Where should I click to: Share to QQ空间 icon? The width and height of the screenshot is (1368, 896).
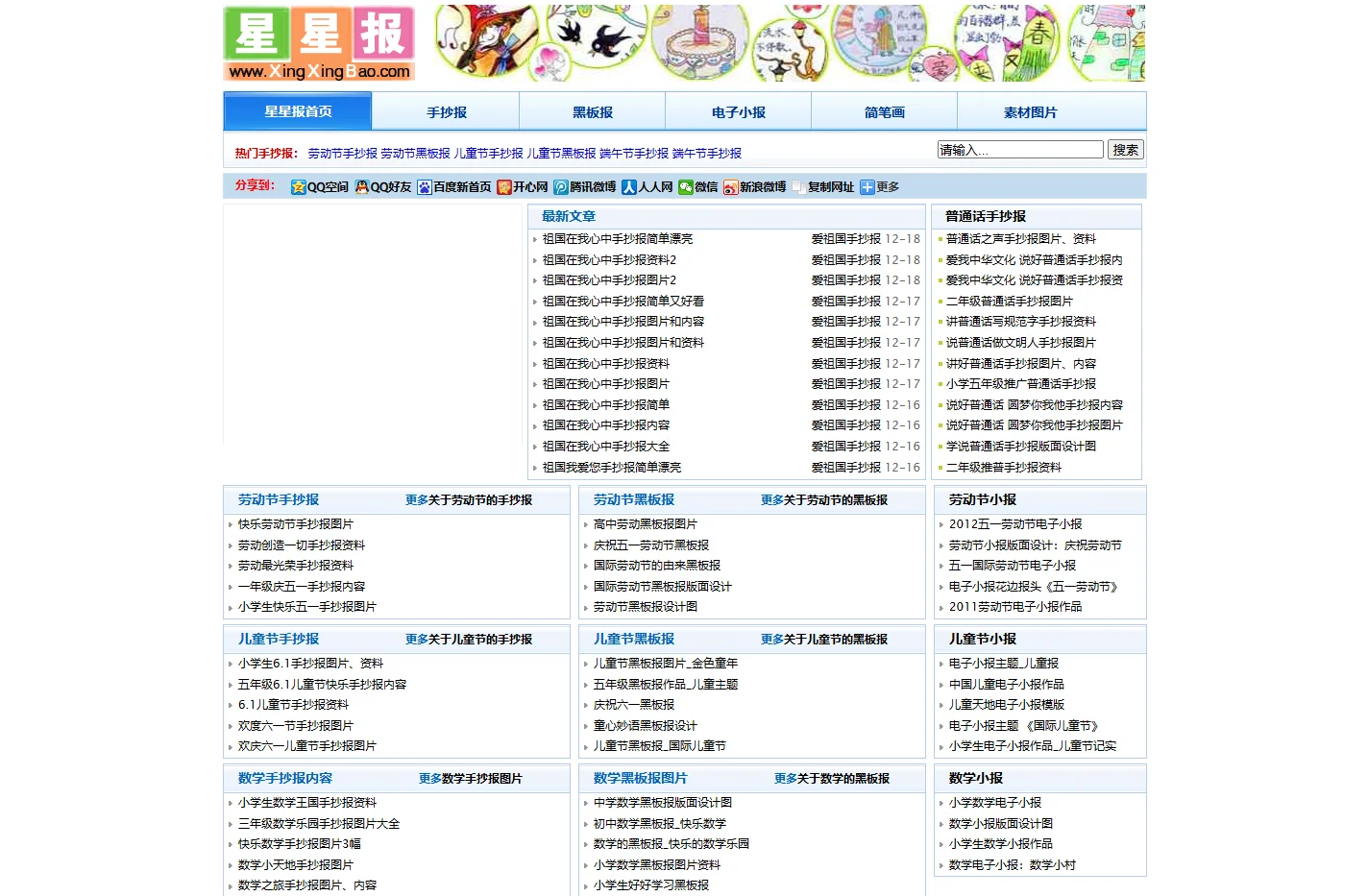pos(299,187)
